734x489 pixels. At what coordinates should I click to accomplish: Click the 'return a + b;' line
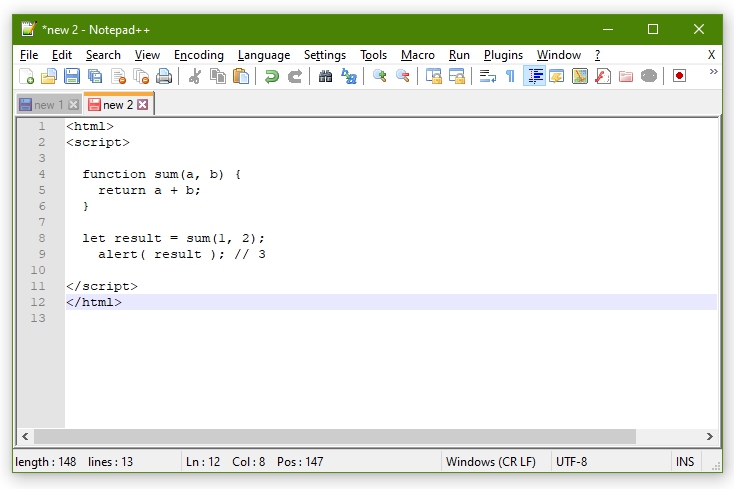point(149,190)
